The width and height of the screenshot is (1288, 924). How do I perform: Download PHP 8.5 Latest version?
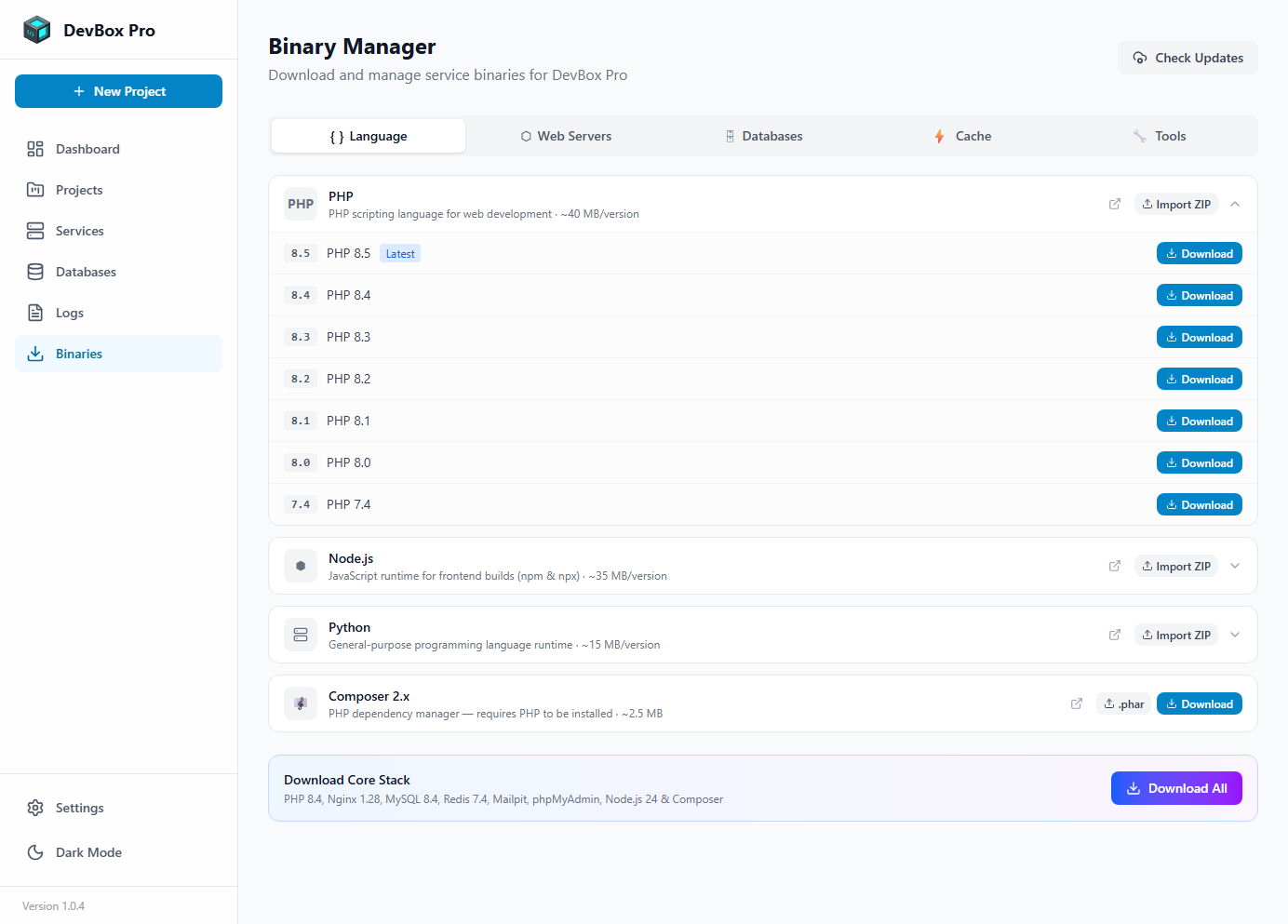click(x=1199, y=252)
